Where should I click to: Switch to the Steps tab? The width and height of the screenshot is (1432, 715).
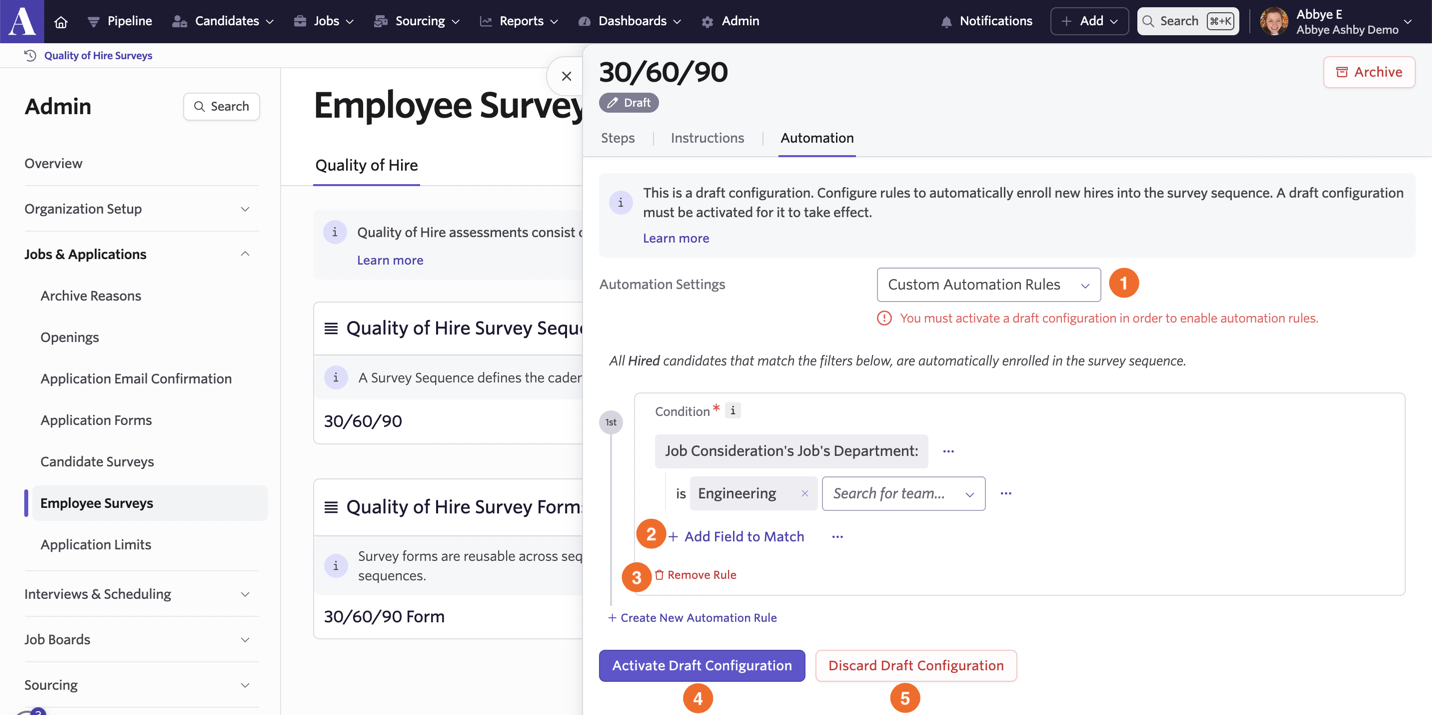[x=618, y=138]
